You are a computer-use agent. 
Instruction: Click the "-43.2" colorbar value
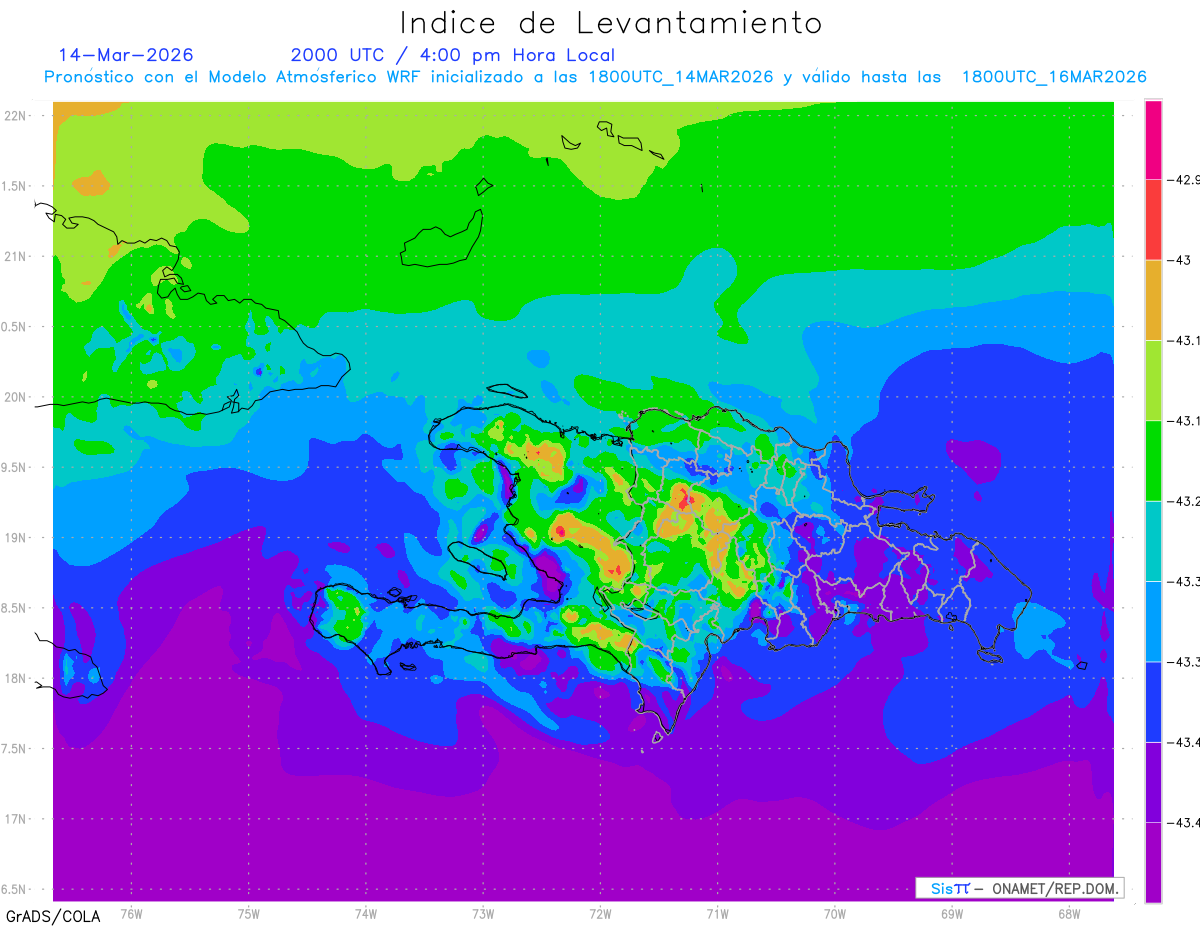1185,501
